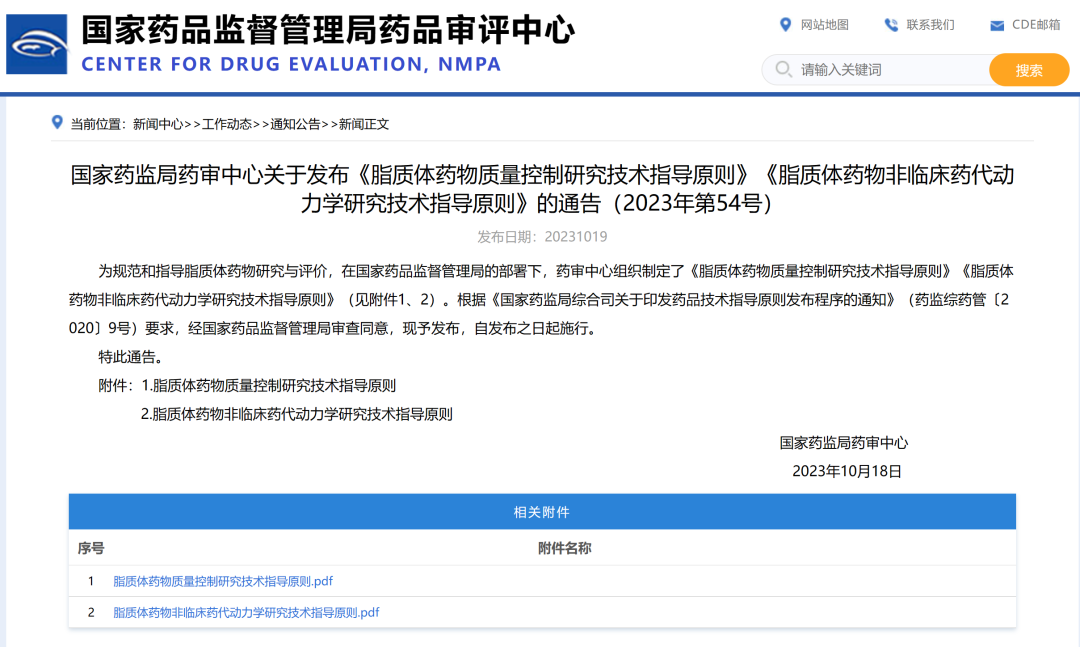This screenshot has height=647, width=1080.
Task: Click the magnifier icon in search box
Action: click(x=783, y=70)
